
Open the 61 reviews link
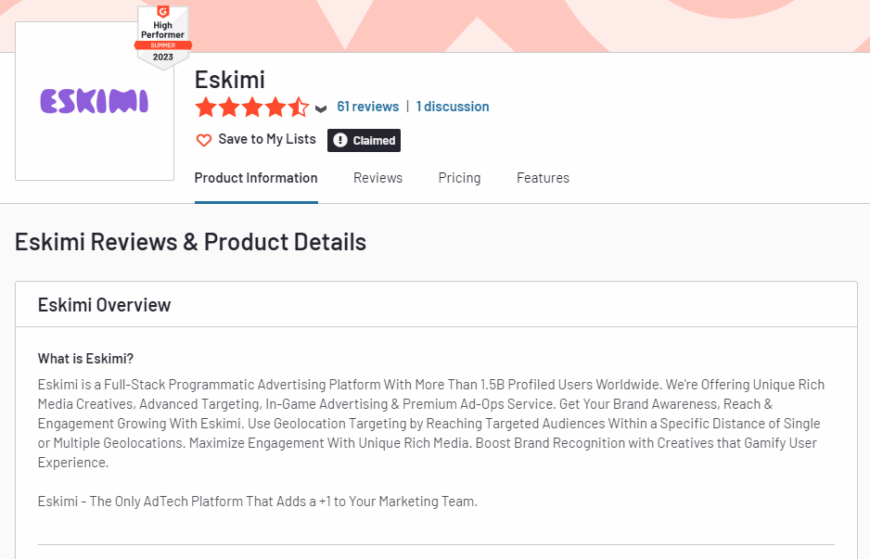367,107
